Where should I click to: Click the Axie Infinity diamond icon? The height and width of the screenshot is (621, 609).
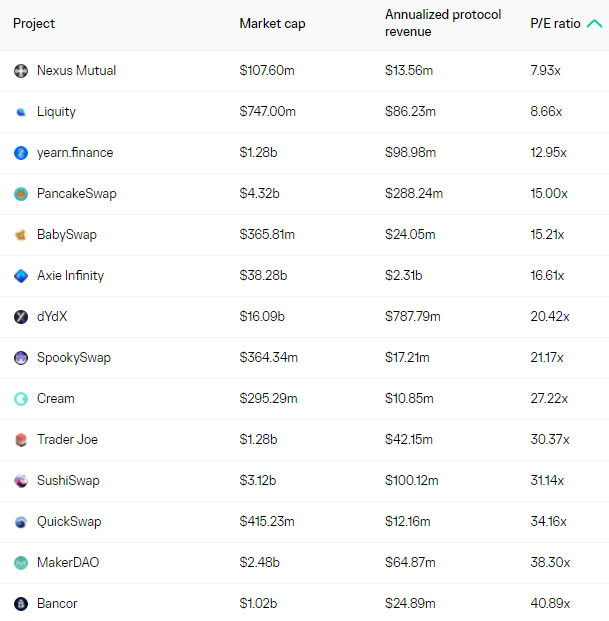click(x=21, y=276)
